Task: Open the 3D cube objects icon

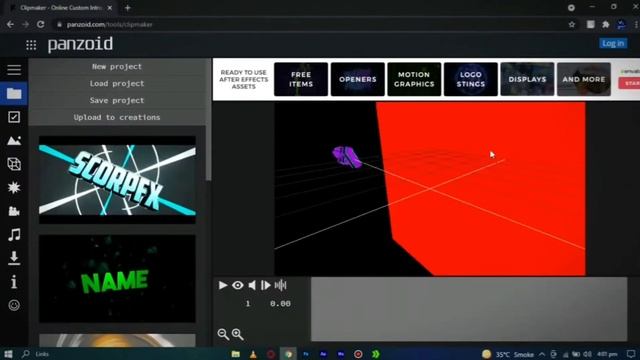Action: tap(14, 164)
